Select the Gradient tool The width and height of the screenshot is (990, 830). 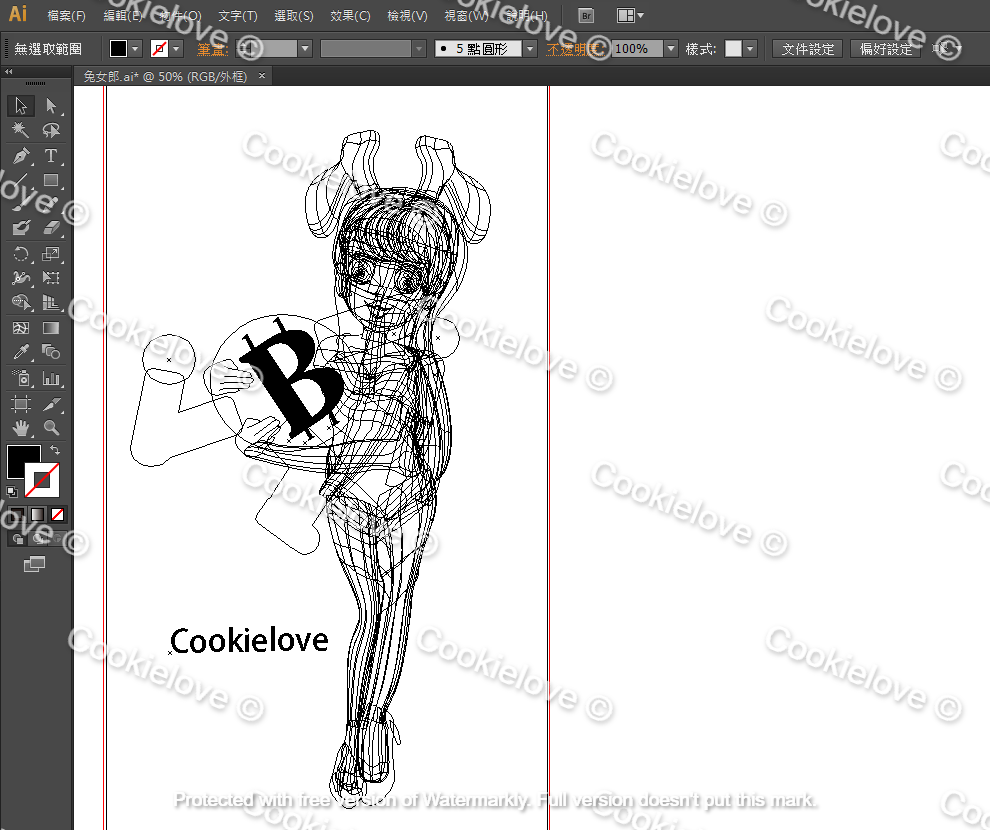click(x=51, y=328)
